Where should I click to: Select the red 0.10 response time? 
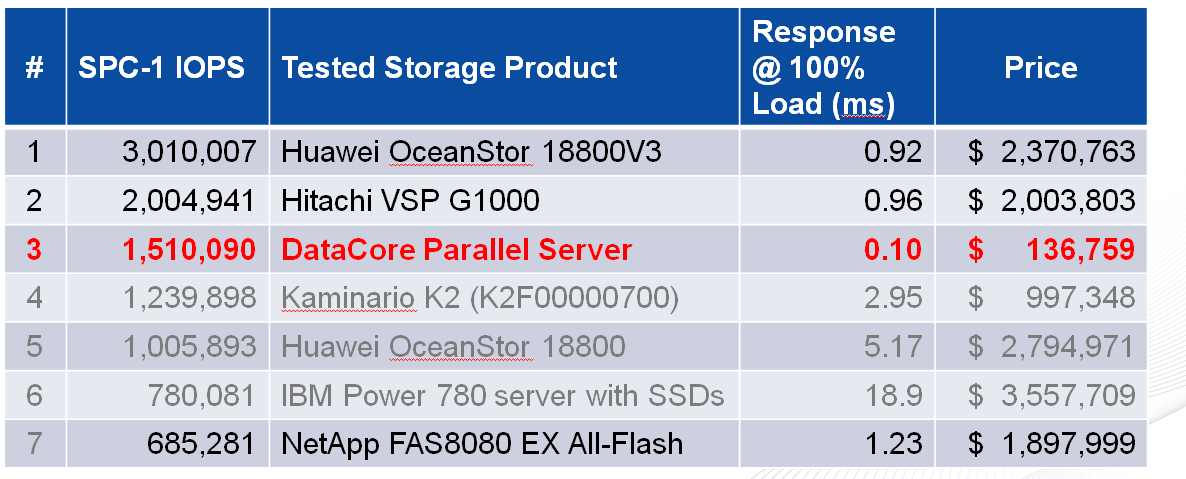(892, 249)
